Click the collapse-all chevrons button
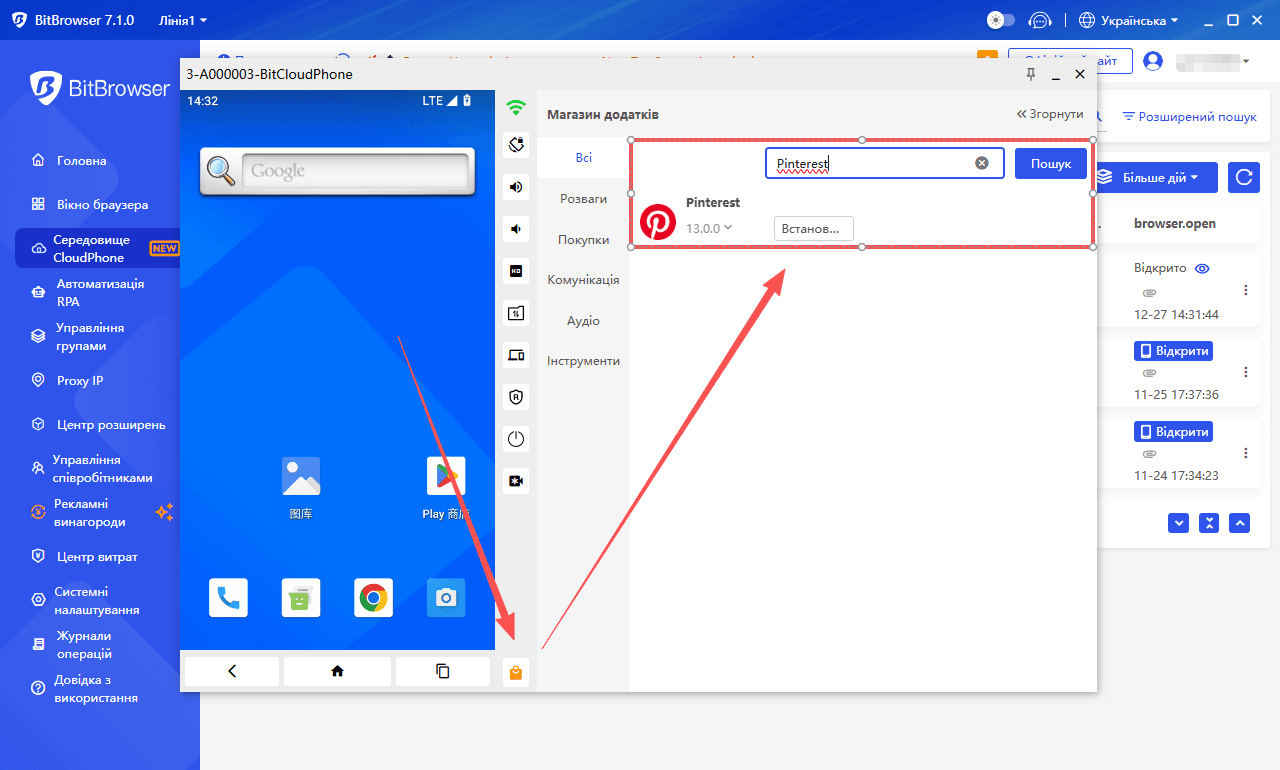The height and width of the screenshot is (770, 1280). pos(1209,523)
